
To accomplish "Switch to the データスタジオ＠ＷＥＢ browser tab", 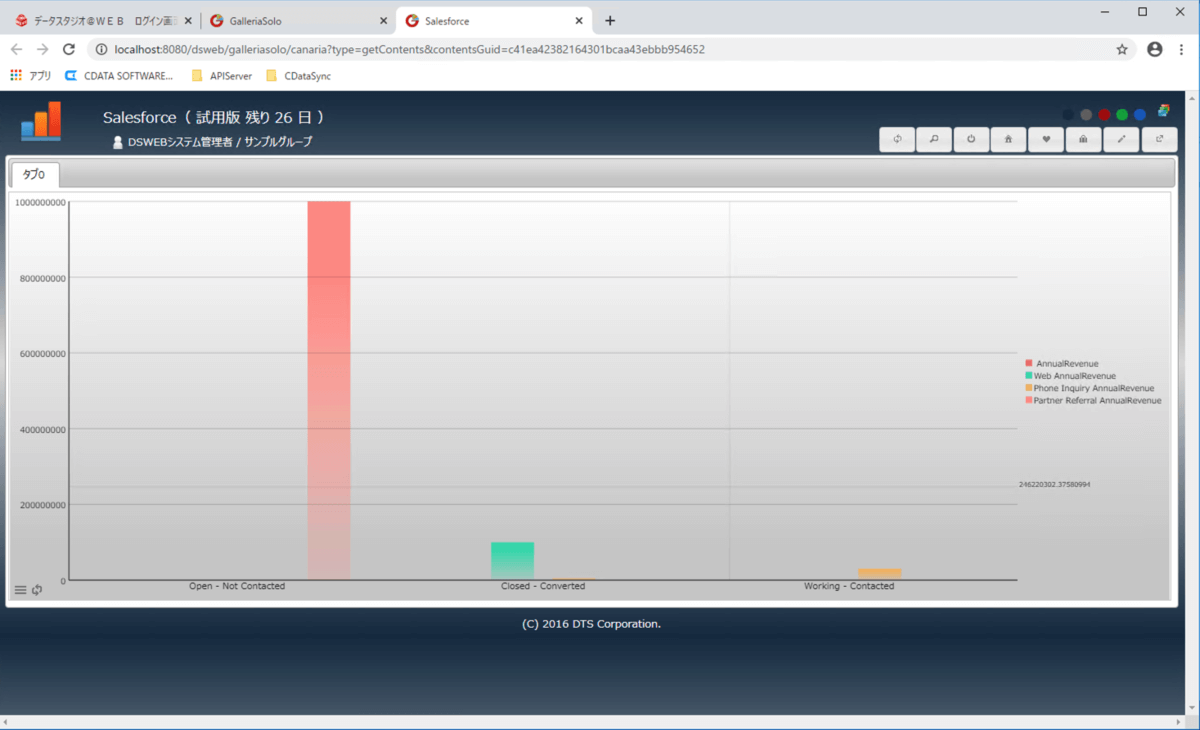I will 103,20.
